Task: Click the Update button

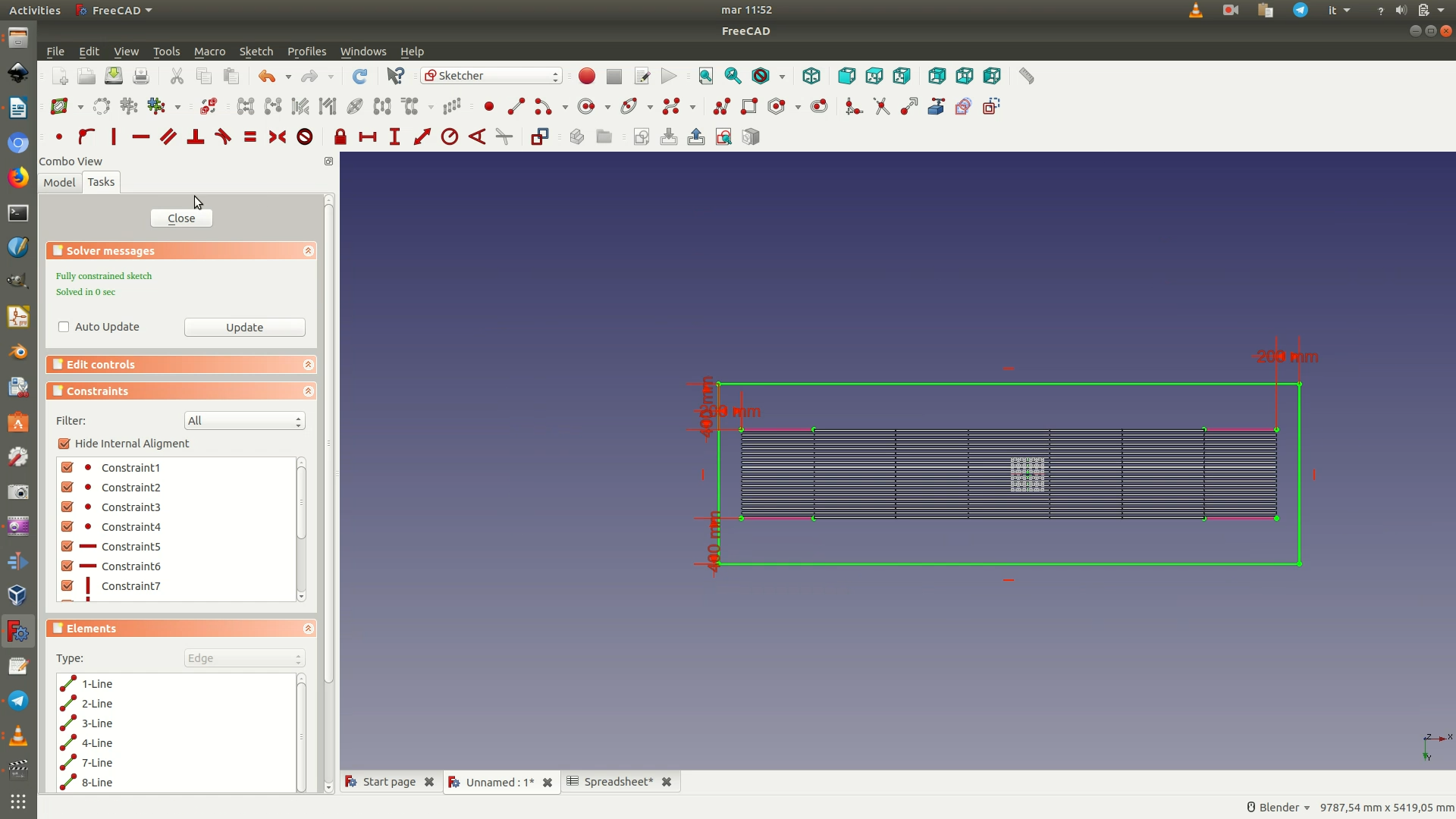Action: [x=244, y=328]
